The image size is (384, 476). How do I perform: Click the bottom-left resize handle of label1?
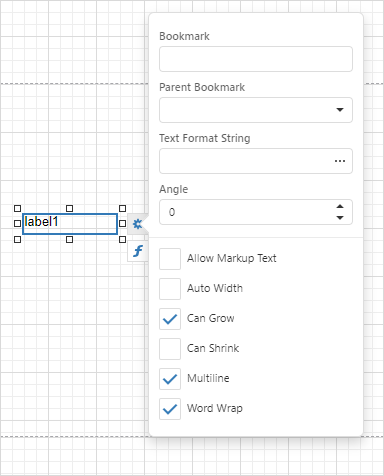(x=18, y=239)
